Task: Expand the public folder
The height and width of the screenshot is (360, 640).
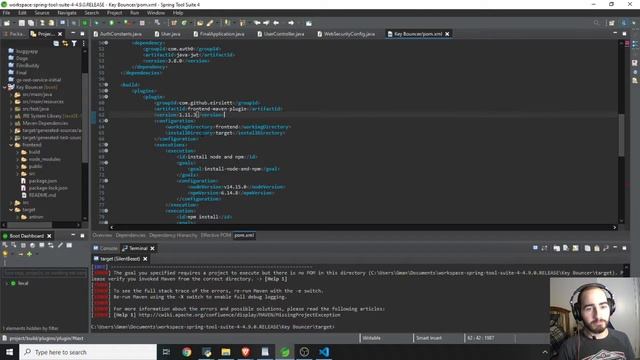Action: pyautogui.click(x=18, y=167)
